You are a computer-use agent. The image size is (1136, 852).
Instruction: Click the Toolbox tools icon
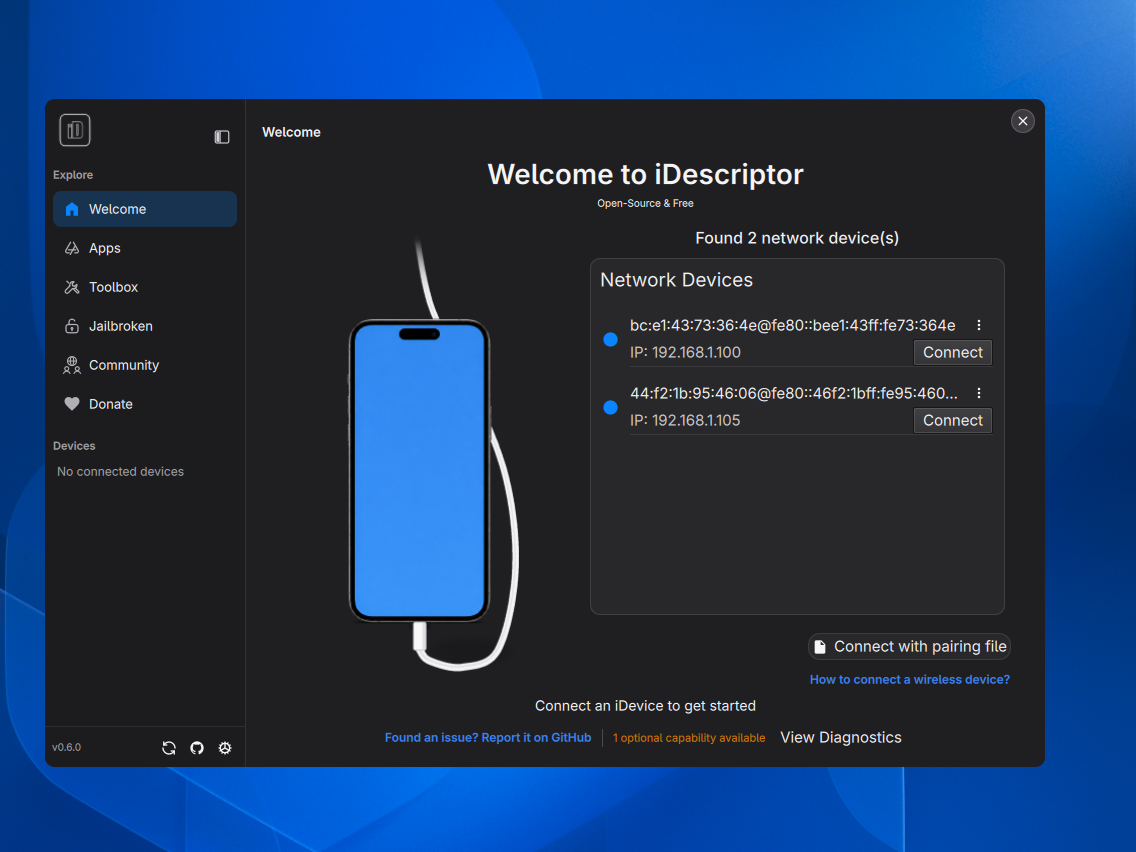tap(72, 288)
